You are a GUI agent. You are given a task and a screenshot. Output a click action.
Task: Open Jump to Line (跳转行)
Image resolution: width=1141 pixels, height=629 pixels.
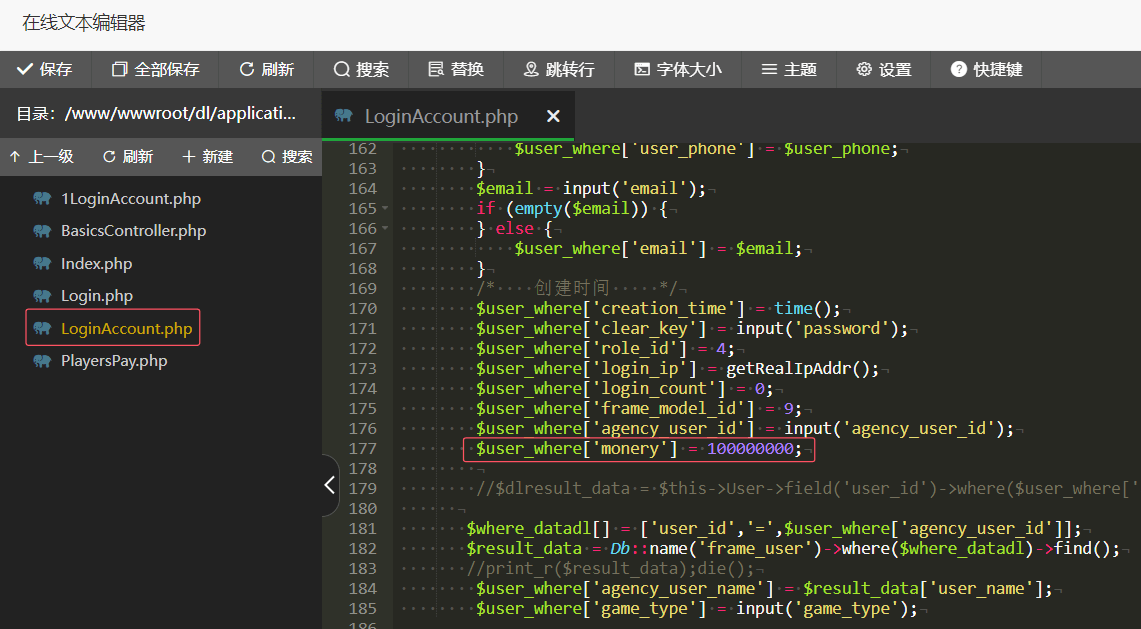point(559,69)
